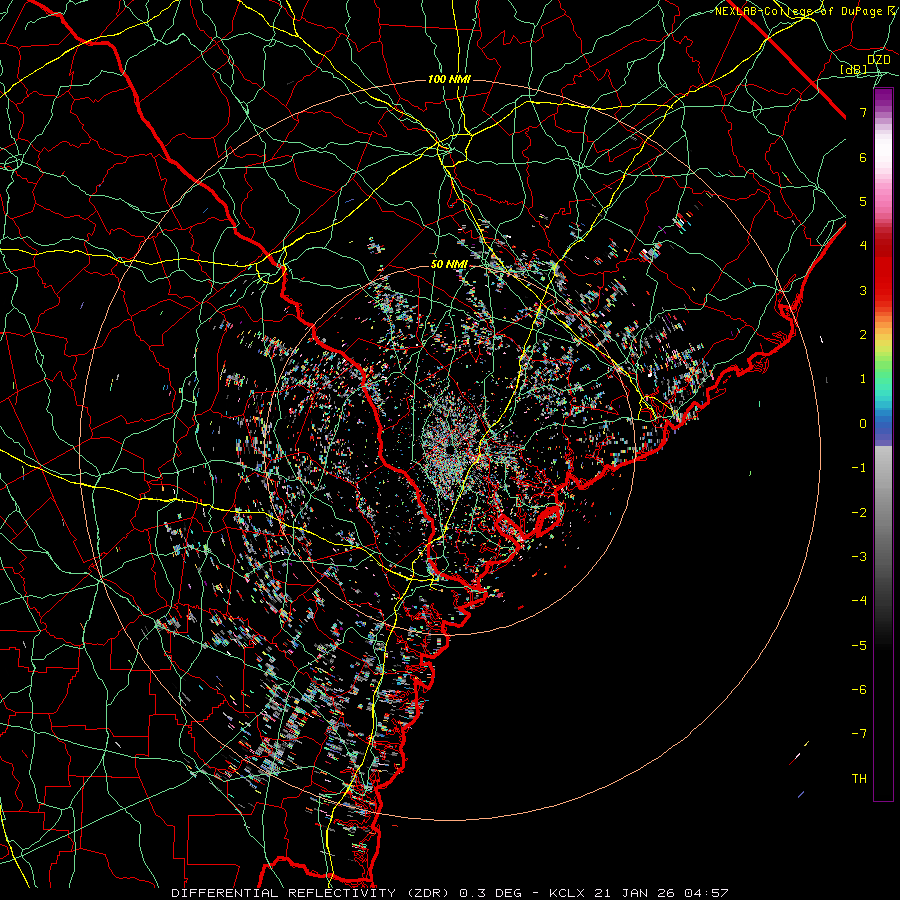900x900 pixels.
Task: Click the "21 JAN 26" date text
Action: 632,893
